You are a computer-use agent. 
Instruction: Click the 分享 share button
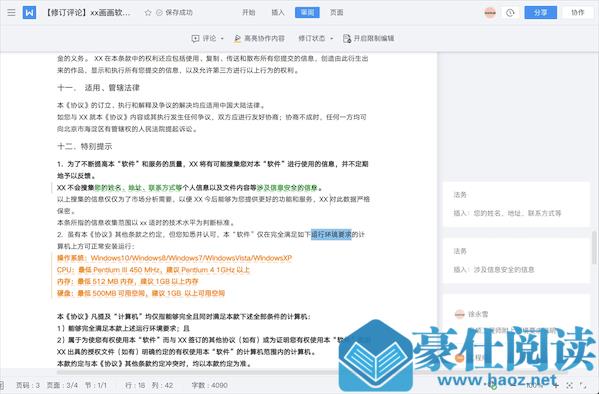541,13
